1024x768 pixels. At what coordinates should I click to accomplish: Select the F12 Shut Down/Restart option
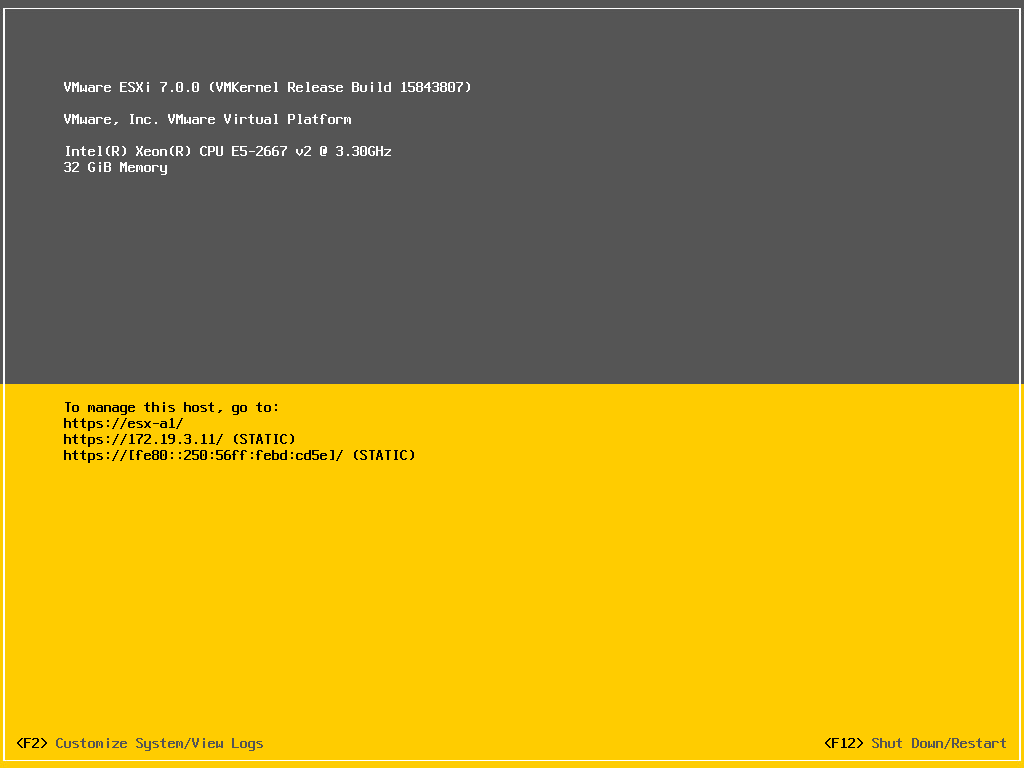(x=915, y=743)
